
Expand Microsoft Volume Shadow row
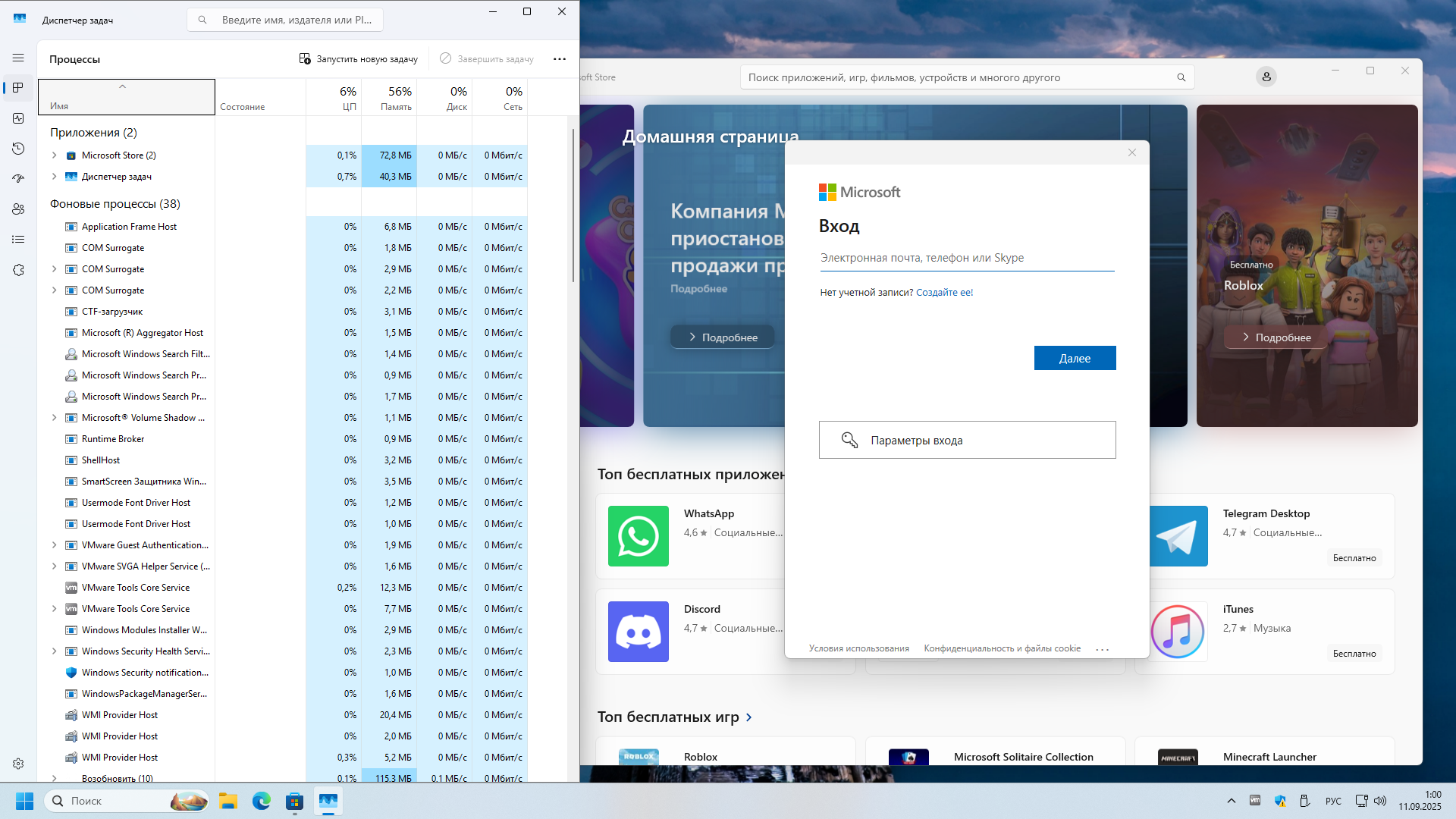tap(54, 418)
